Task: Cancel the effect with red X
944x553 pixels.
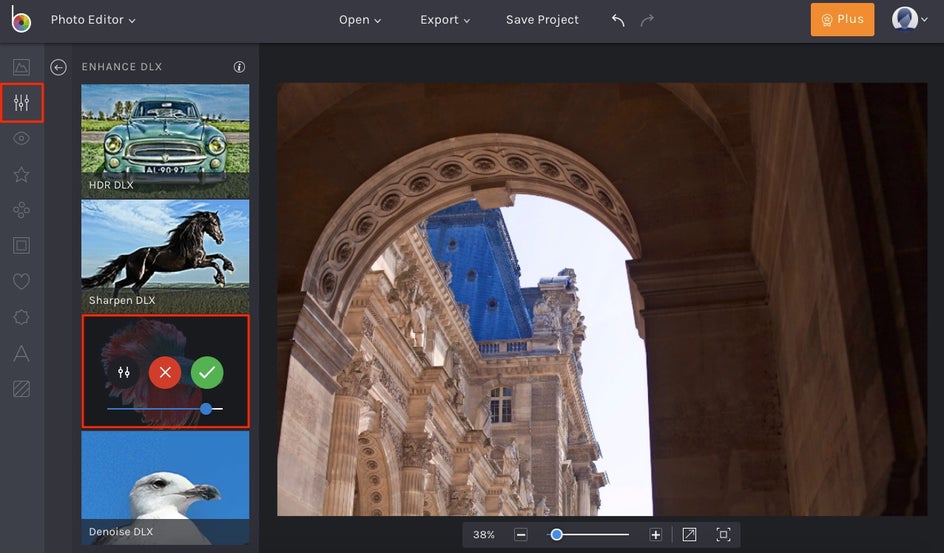Action: (x=165, y=372)
